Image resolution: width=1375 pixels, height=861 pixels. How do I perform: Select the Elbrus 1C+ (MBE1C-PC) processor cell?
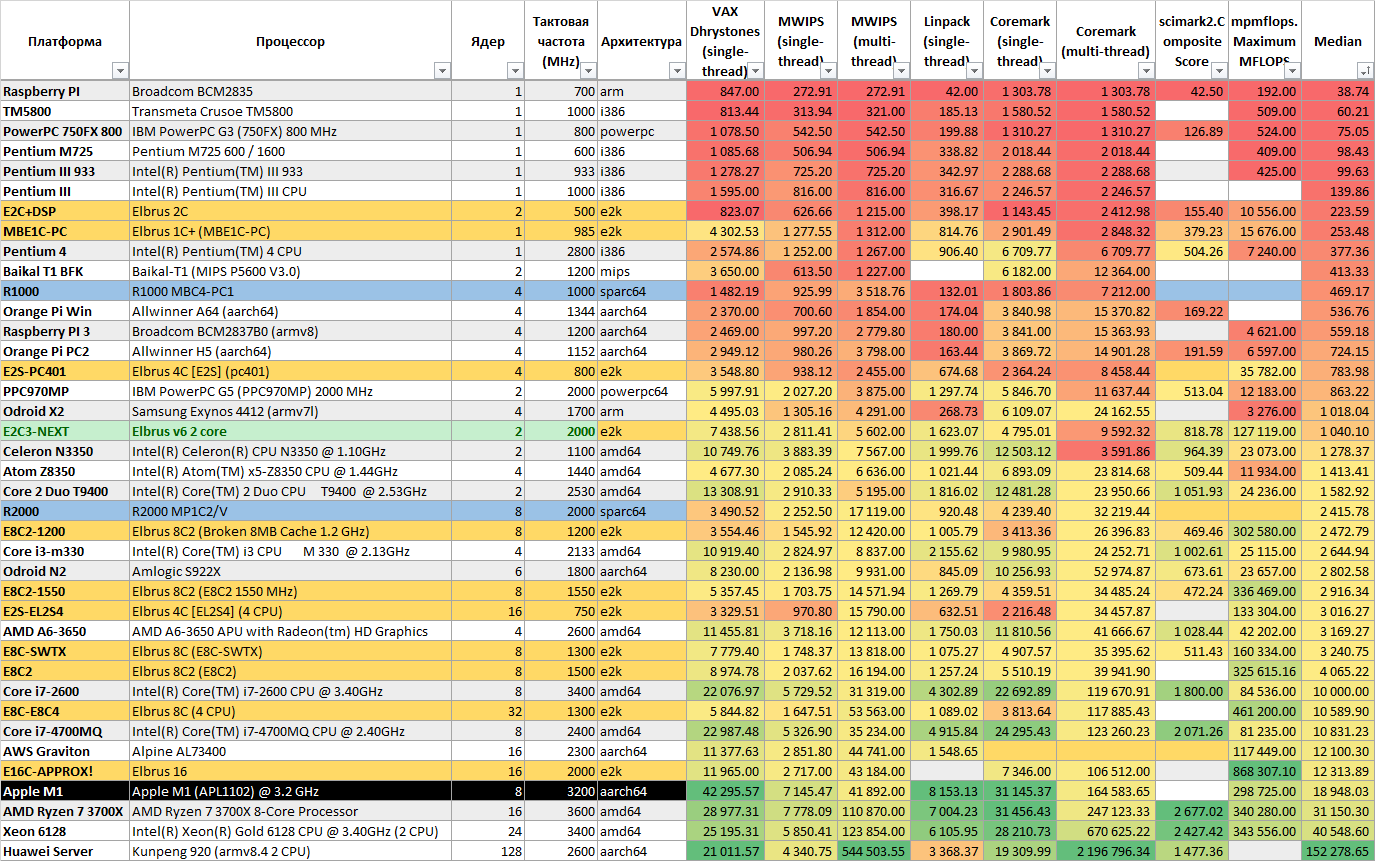(x=290, y=231)
